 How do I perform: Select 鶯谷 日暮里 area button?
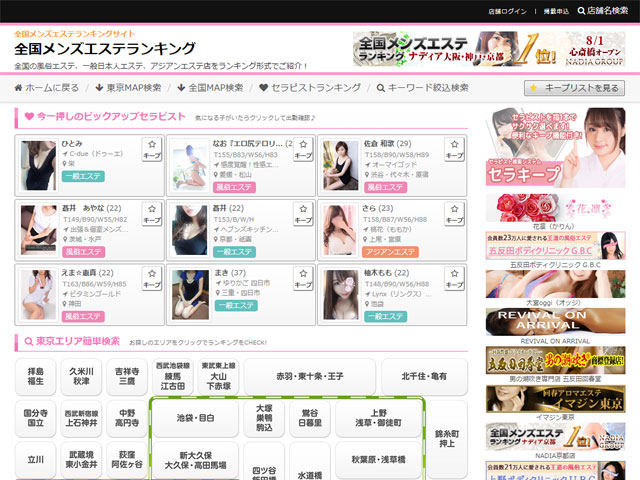click(x=310, y=418)
